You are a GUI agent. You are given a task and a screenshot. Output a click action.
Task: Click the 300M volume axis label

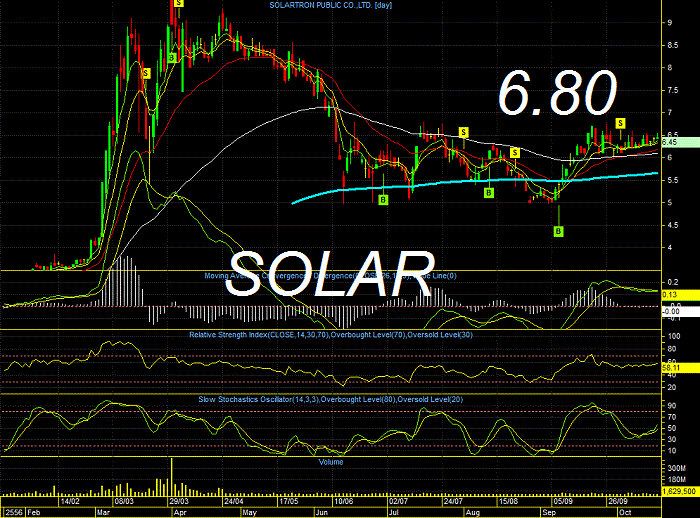676,468
